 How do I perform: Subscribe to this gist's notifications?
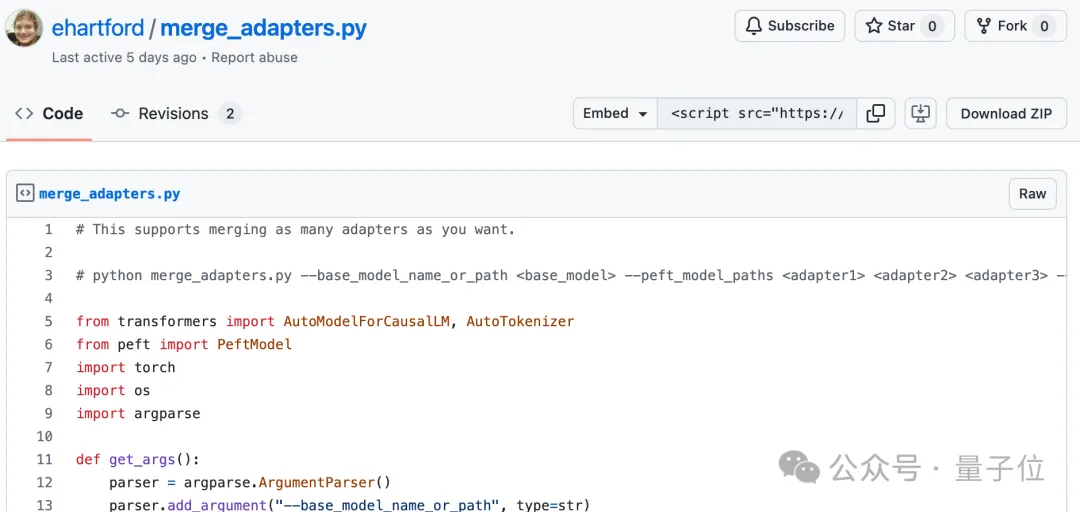[x=789, y=26]
